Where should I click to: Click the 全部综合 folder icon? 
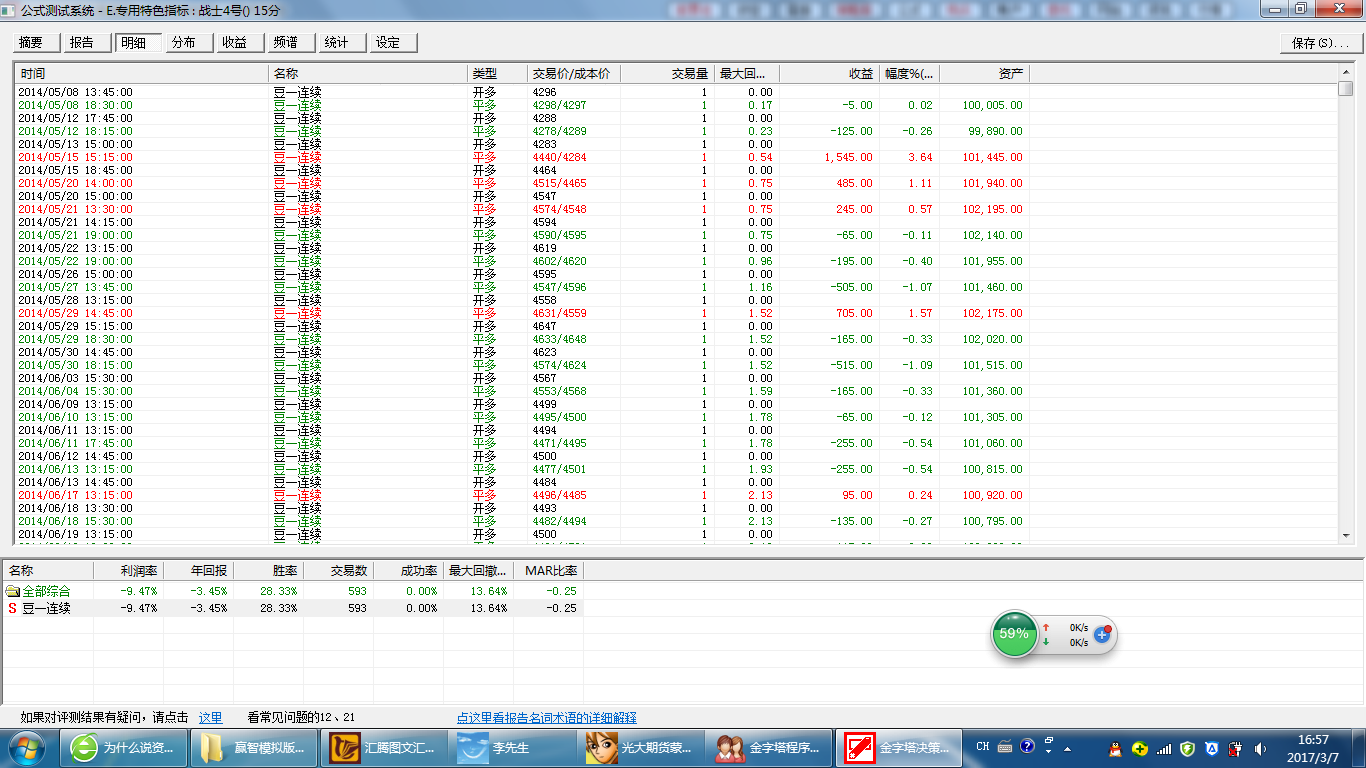[13, 591]
